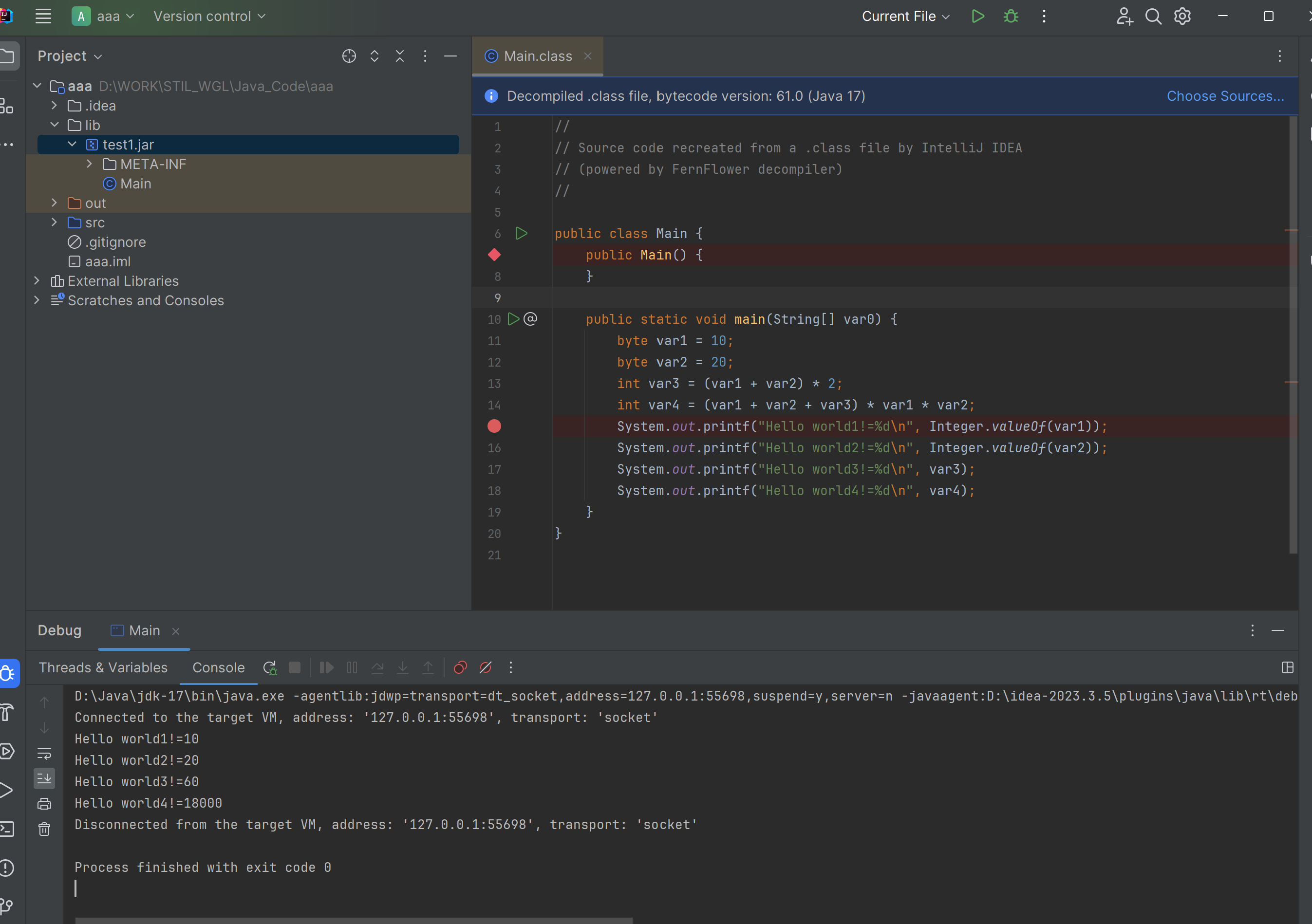Toggle the diamond breakpoint at Main constructor
This screenshot has height=924, width=1312.
coord(494,255)
